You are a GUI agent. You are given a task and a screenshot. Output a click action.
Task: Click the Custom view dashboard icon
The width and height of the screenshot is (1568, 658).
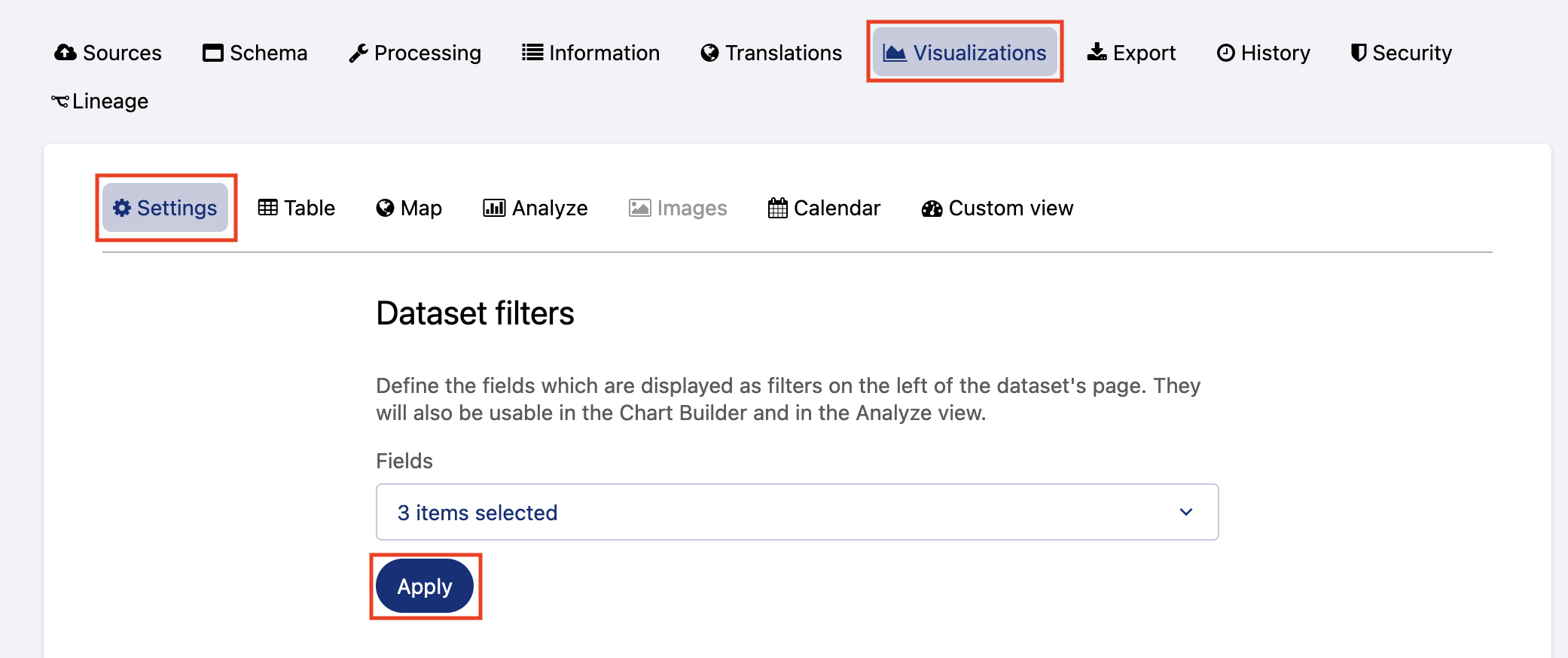pos(932,209)
